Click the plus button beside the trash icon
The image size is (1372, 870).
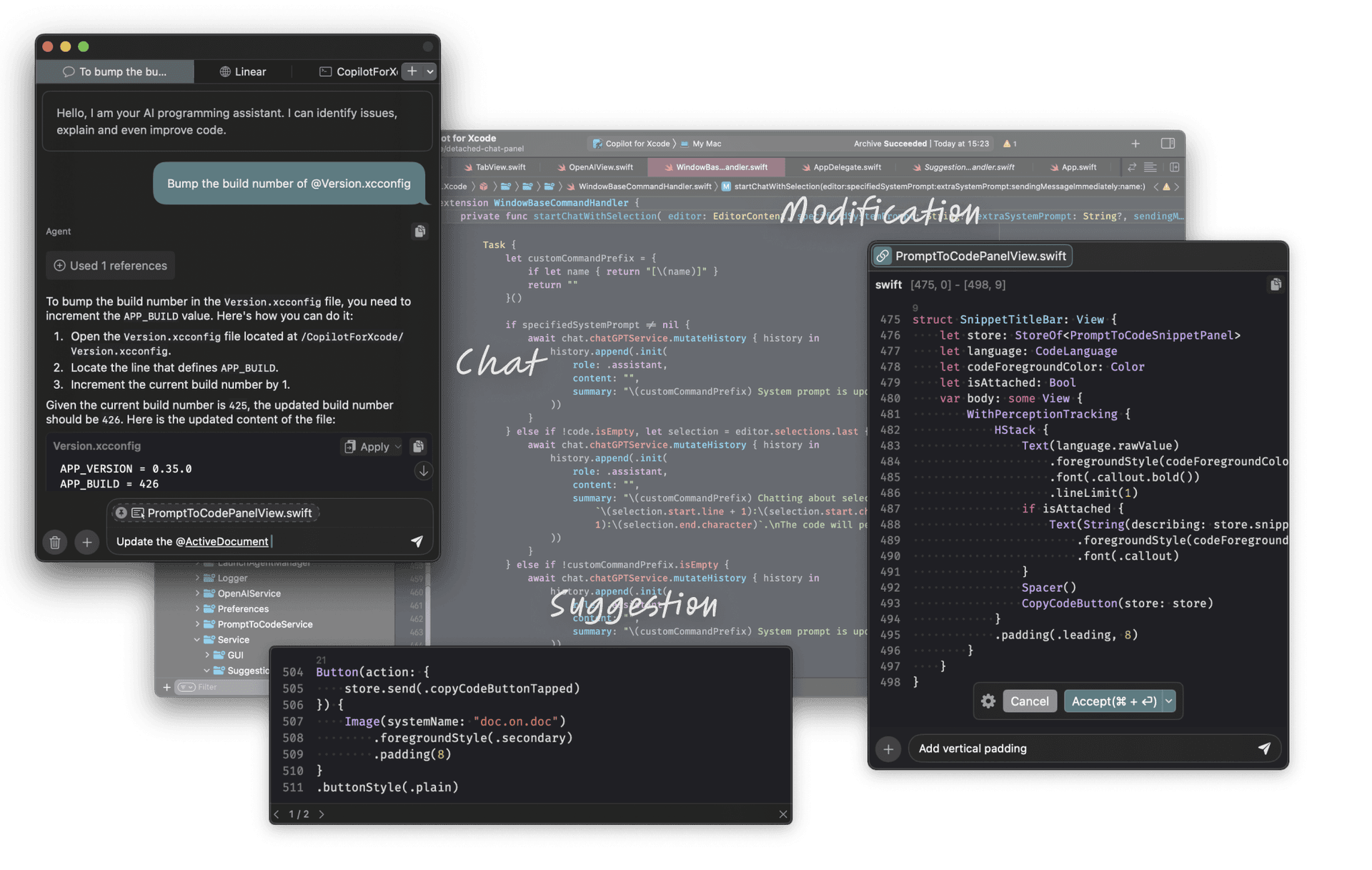point(86,542)
